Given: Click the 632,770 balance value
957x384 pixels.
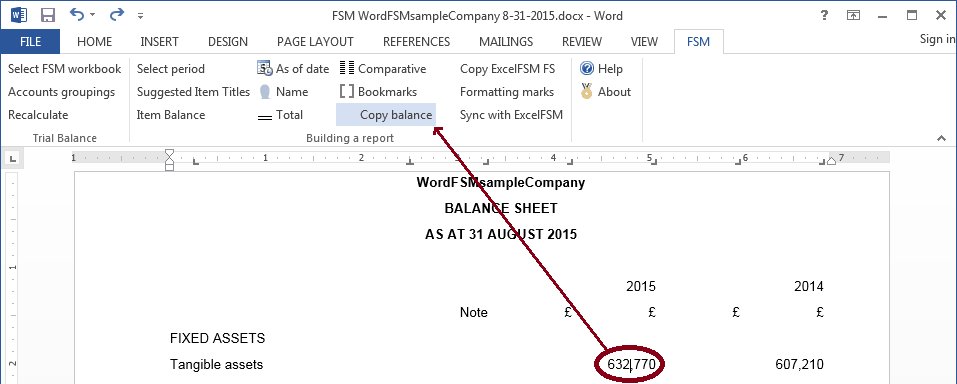Looking at the screenshot, I should point(632,365).
